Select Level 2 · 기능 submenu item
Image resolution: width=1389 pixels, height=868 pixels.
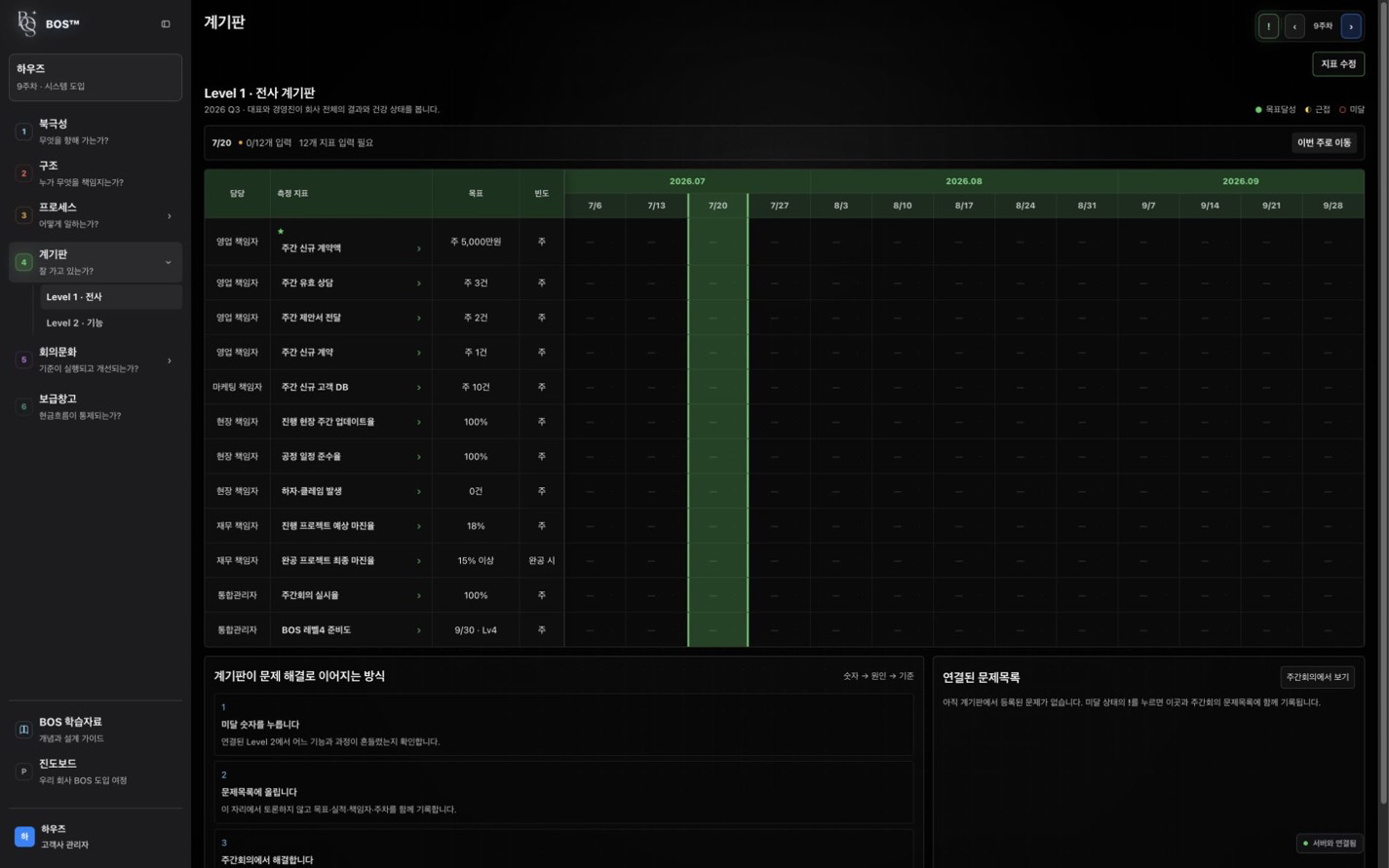[110, 322]
